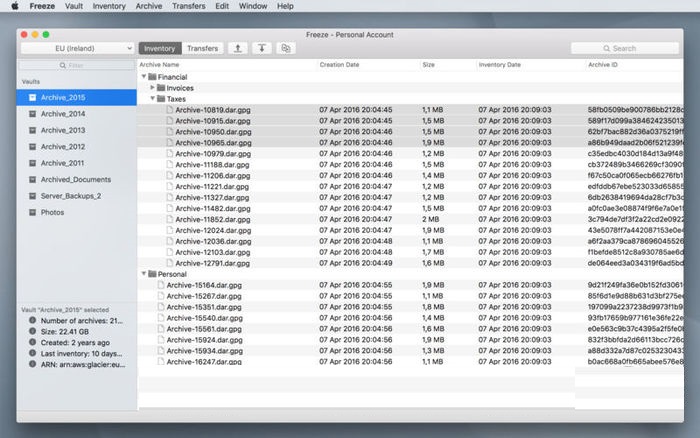Click the info icon beside Created: 2 years ago
The height and width of the screenshot is (438, 700).
32,342
